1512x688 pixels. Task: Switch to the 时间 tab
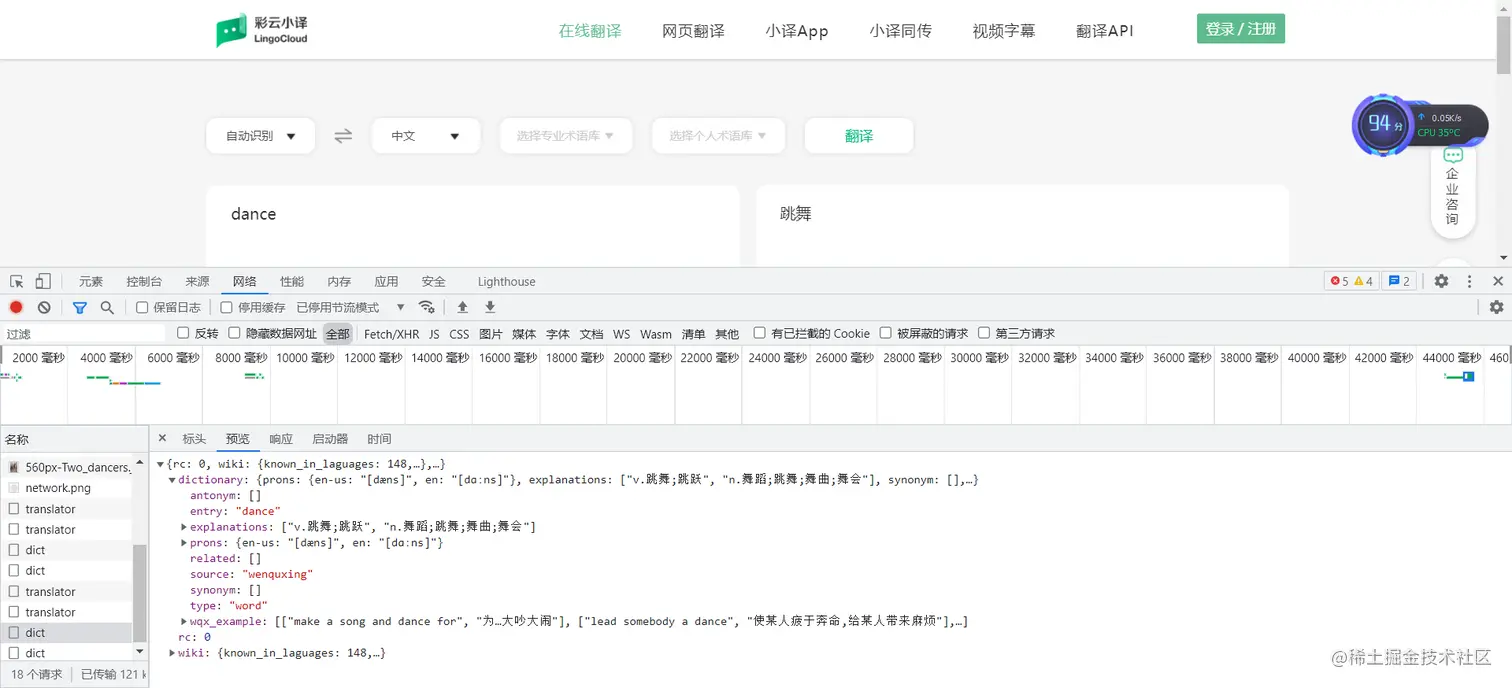pyautogui.click(x=379, y=439)
